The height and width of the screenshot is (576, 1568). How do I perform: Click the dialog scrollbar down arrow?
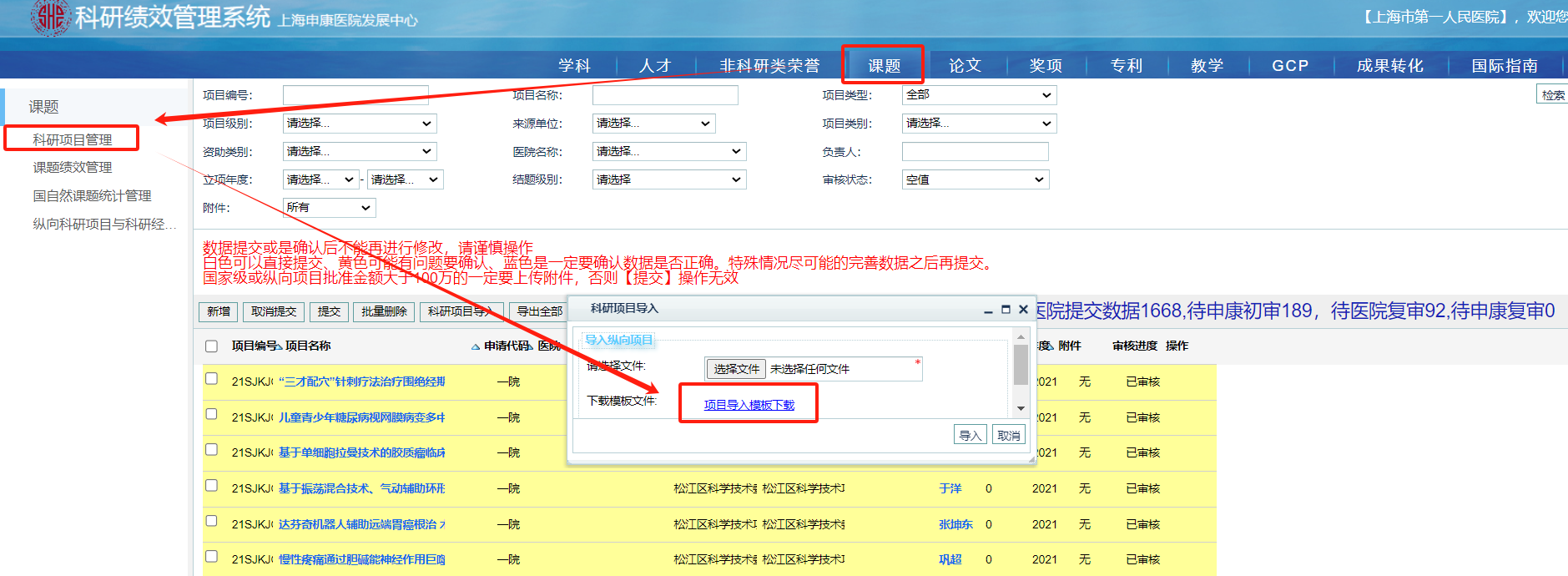click(x=1020, y=408)
